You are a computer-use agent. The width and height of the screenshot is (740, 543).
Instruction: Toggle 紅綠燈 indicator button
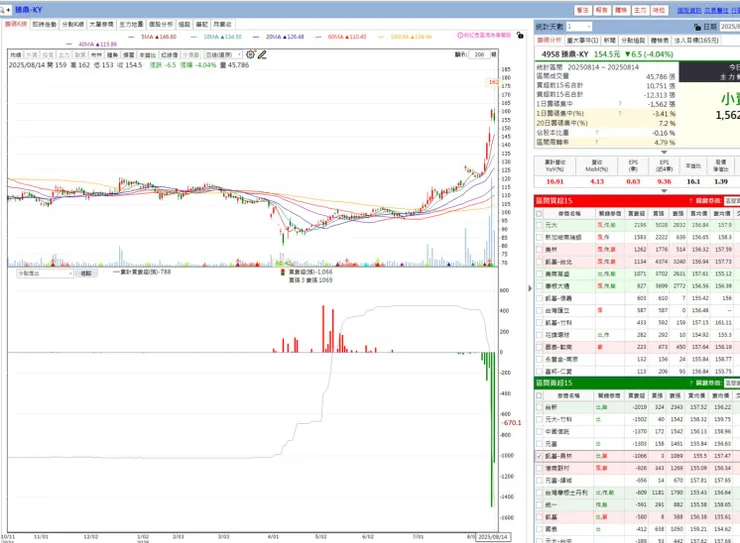(169, 55)
